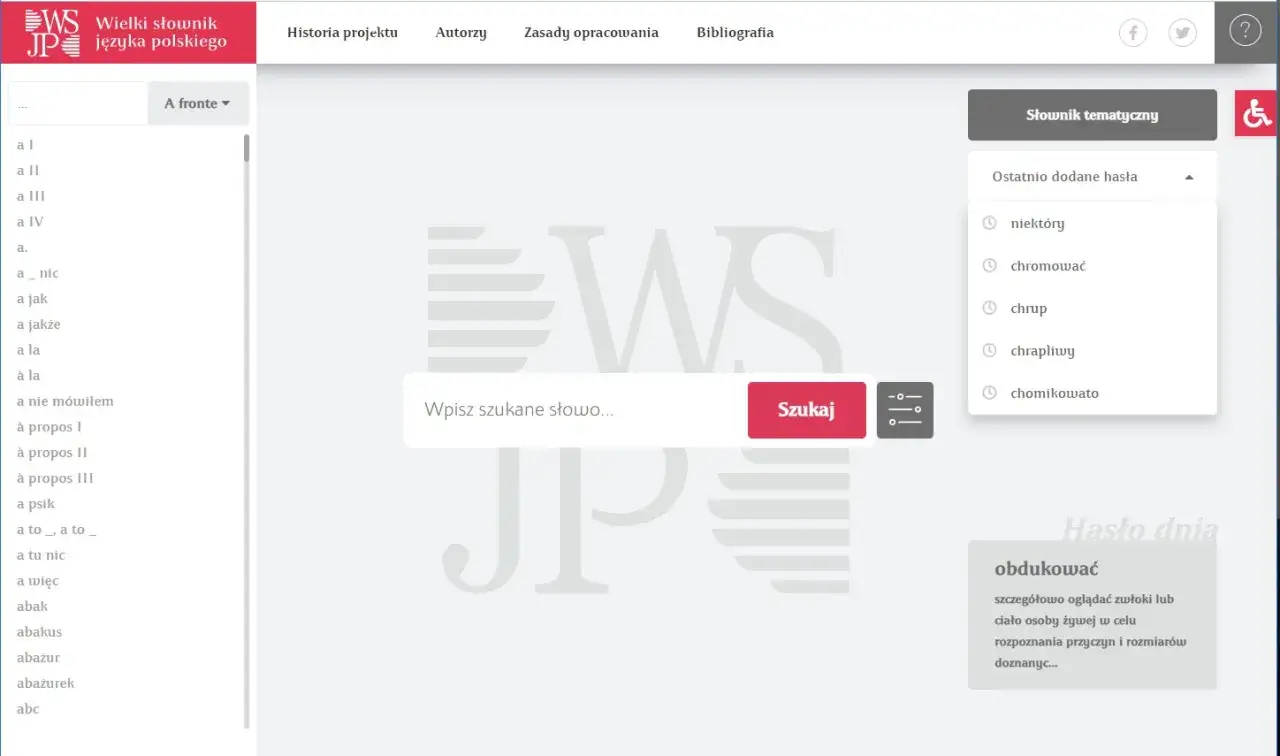Open the Facebook page icon
Image resolution: width=1280 pixels, height=756 pixels.
point(1132,33)
